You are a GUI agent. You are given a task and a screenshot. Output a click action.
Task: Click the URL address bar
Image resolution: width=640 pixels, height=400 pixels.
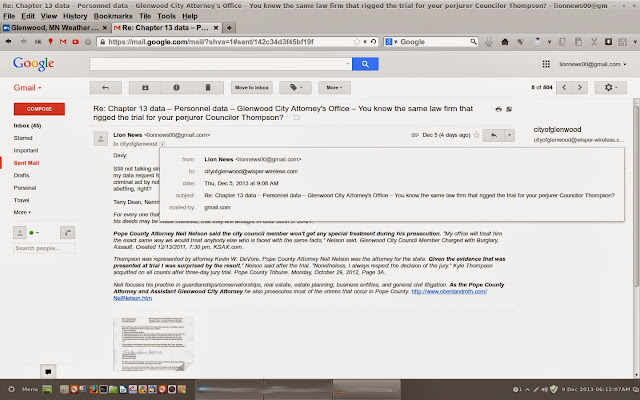[x=229, y=42]
